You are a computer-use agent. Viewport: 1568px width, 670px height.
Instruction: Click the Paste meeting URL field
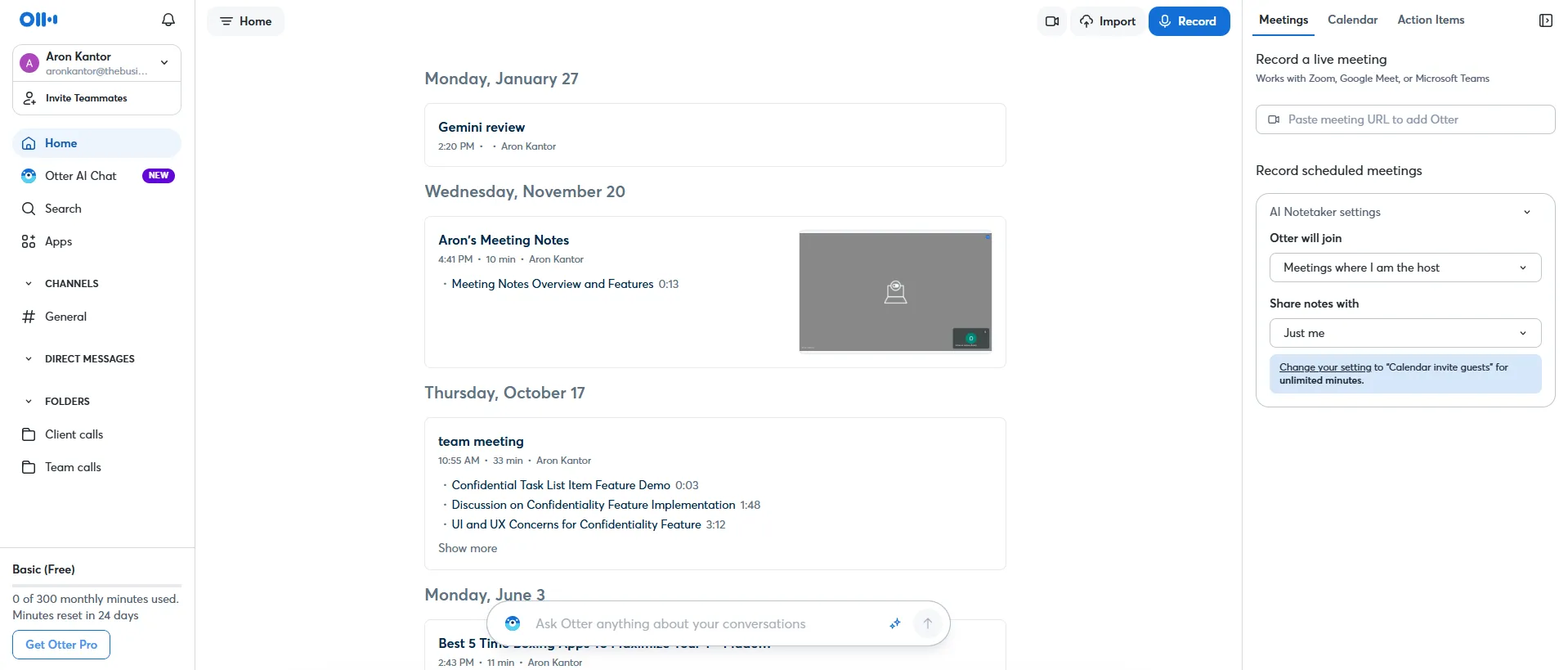click(x=1405, y=119)
